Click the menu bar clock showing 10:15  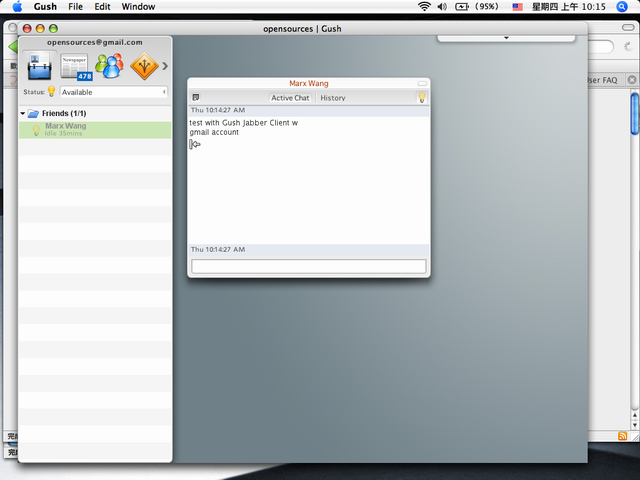pos(569,7)
